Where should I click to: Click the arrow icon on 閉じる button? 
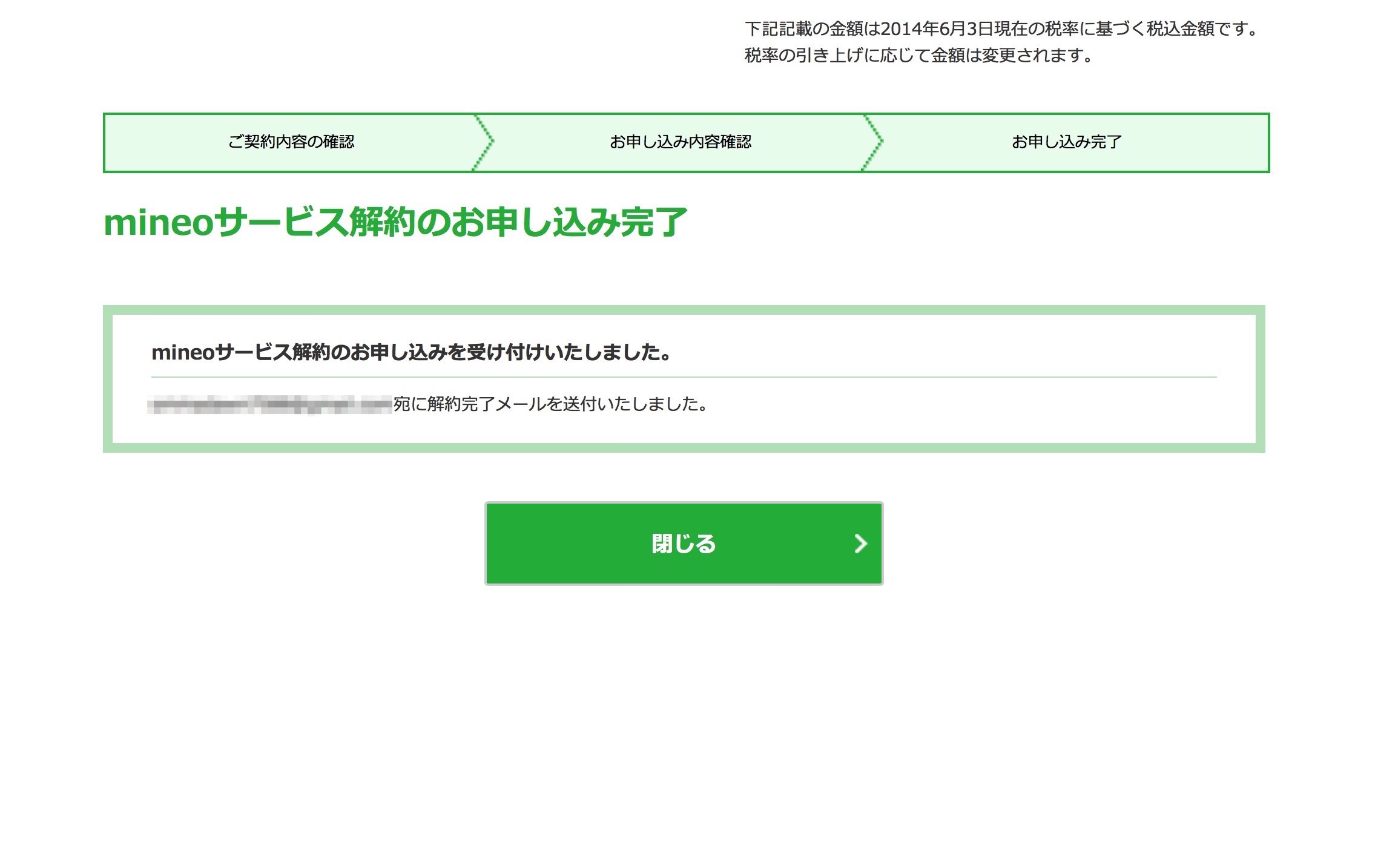click(x=860, y=544)
